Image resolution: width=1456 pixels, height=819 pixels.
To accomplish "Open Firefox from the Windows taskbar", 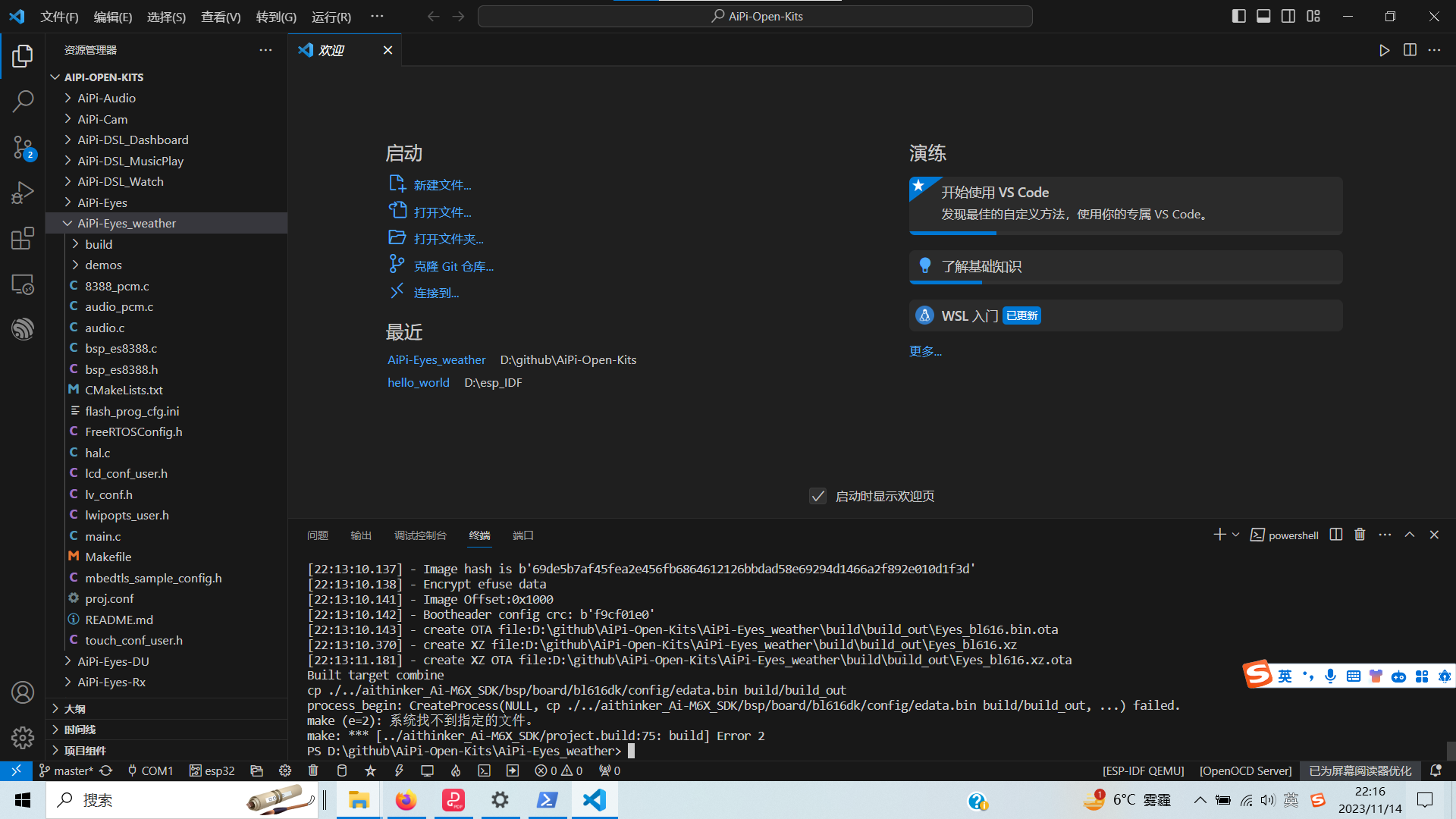I will pyautogui.click(x=406, y=800).
